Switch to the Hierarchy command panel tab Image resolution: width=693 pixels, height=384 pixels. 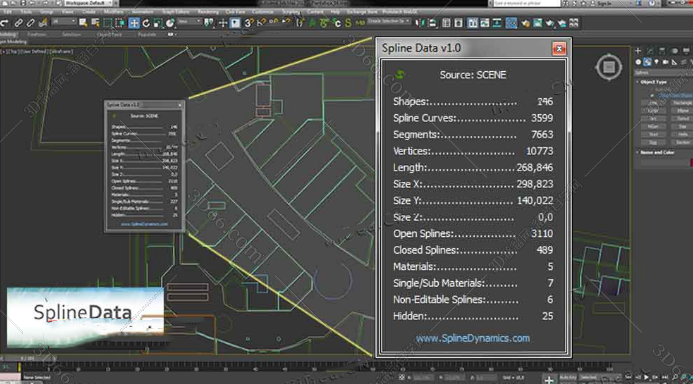pos(662,51)
